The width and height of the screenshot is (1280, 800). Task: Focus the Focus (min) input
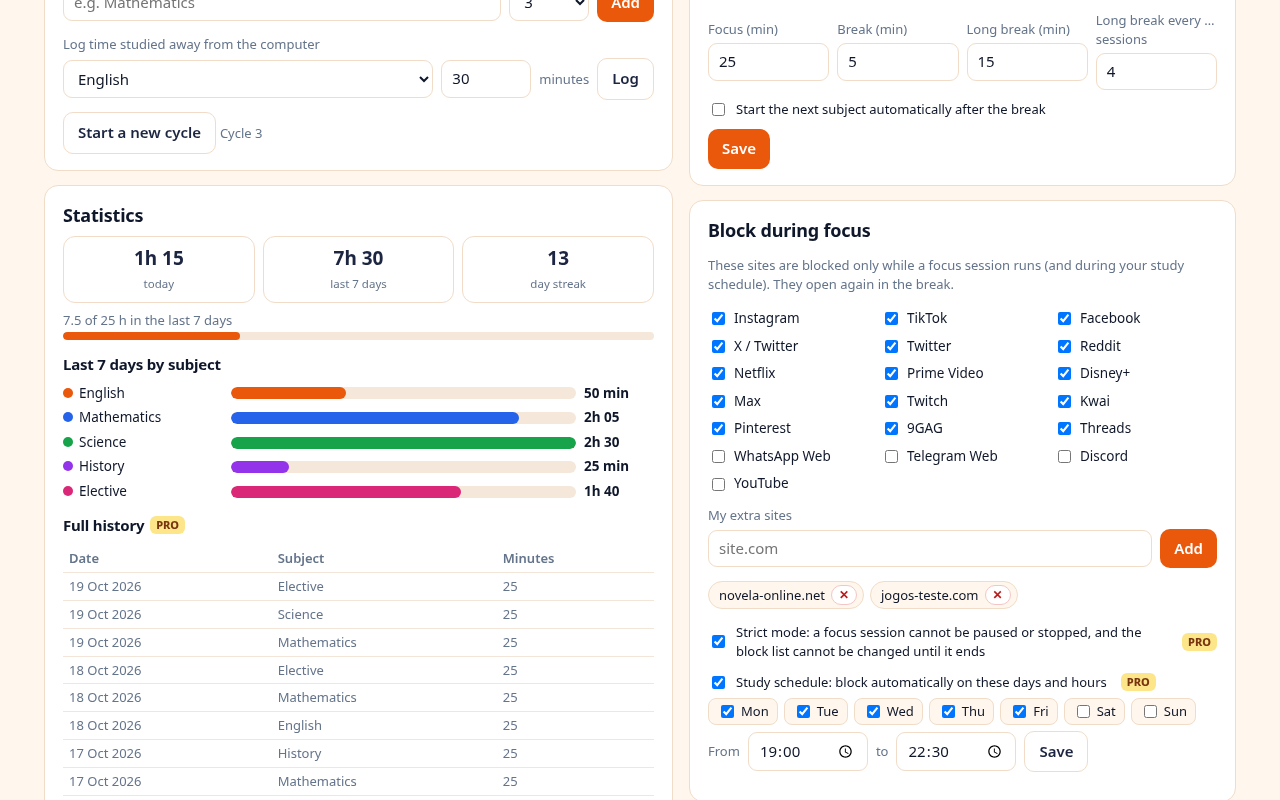pos(768,62)
